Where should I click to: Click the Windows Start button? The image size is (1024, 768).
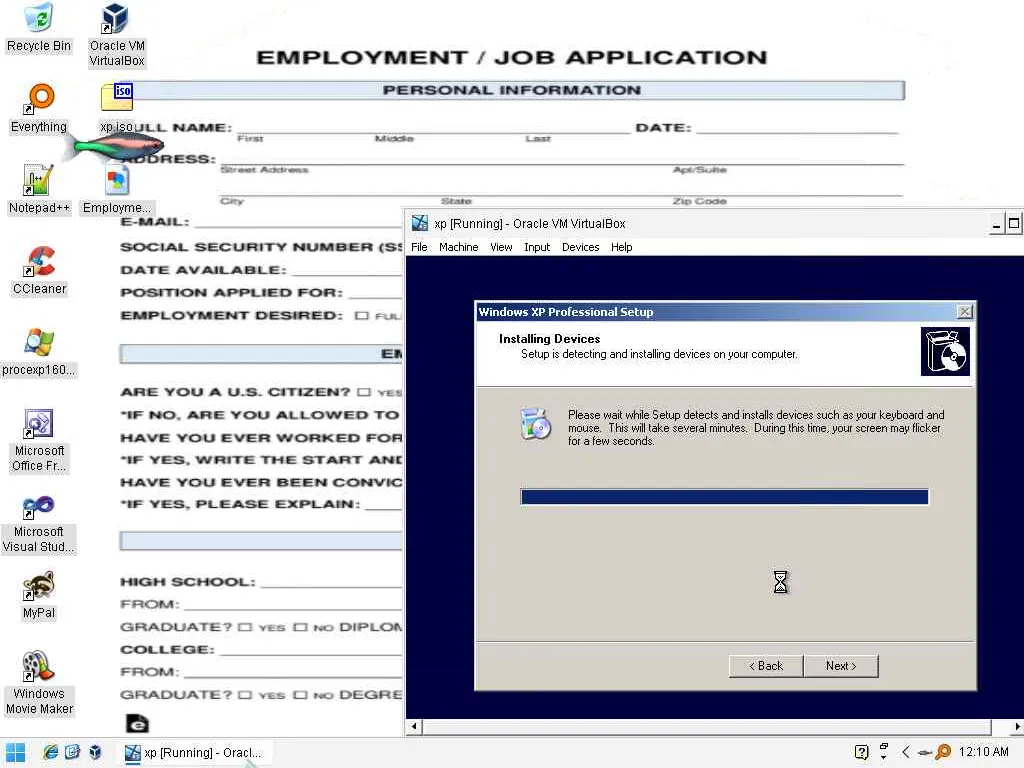(15, 752)
